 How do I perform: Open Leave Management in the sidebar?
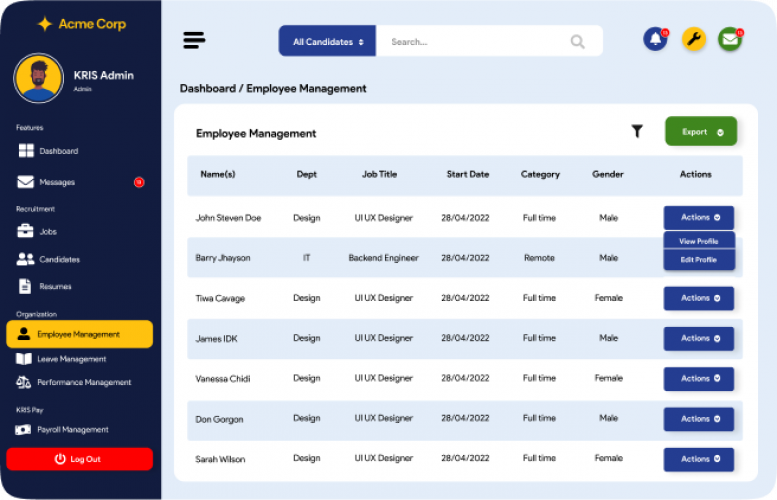point(71,359)
